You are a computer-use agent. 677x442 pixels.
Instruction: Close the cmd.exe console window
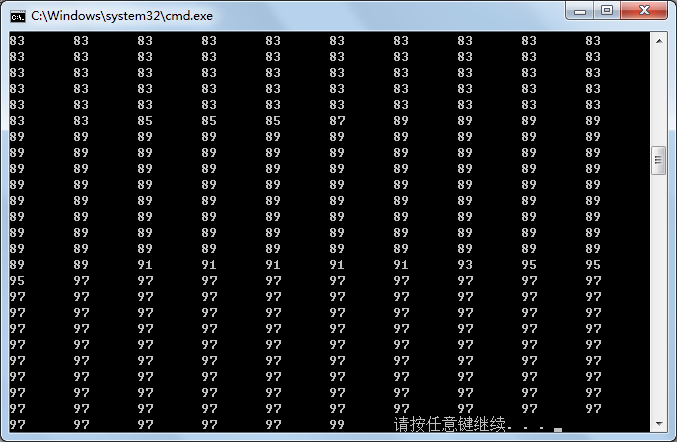tap(644, 10)
